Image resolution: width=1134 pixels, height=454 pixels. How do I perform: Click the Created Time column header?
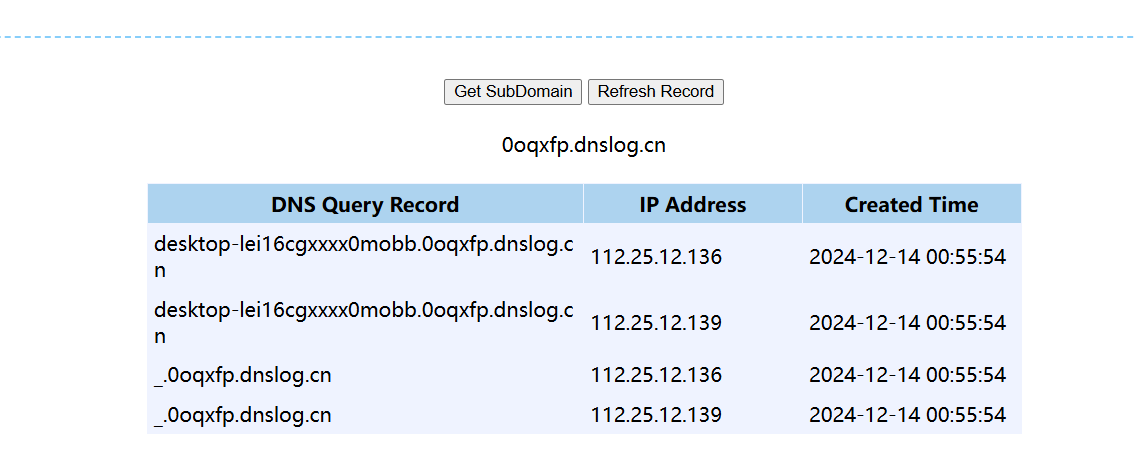point(911,205)
